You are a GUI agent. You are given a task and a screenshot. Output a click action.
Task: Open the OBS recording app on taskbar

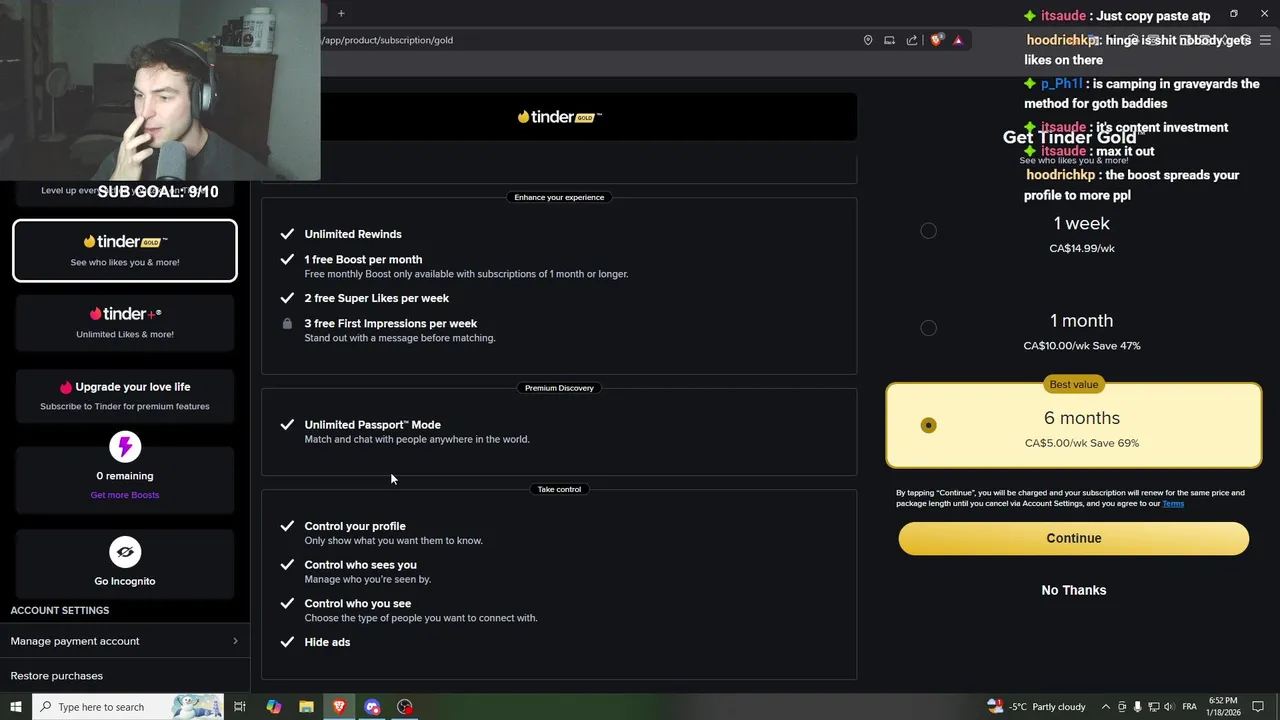point(405,707)
